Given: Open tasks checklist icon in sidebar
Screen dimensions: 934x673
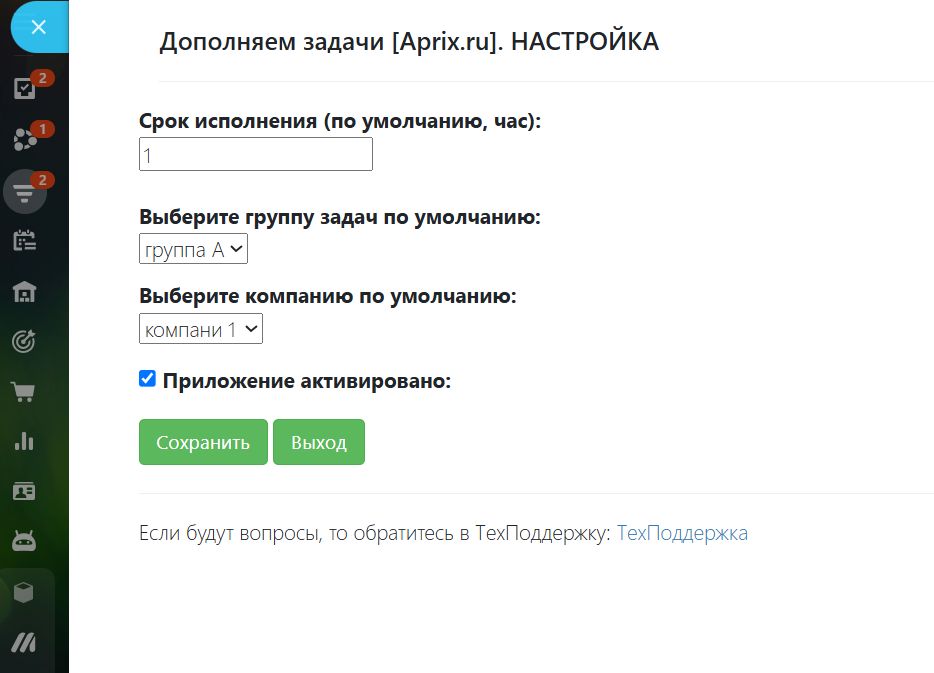Looking at the screenshot, I should pyautogui.click(x=25, y=89).
